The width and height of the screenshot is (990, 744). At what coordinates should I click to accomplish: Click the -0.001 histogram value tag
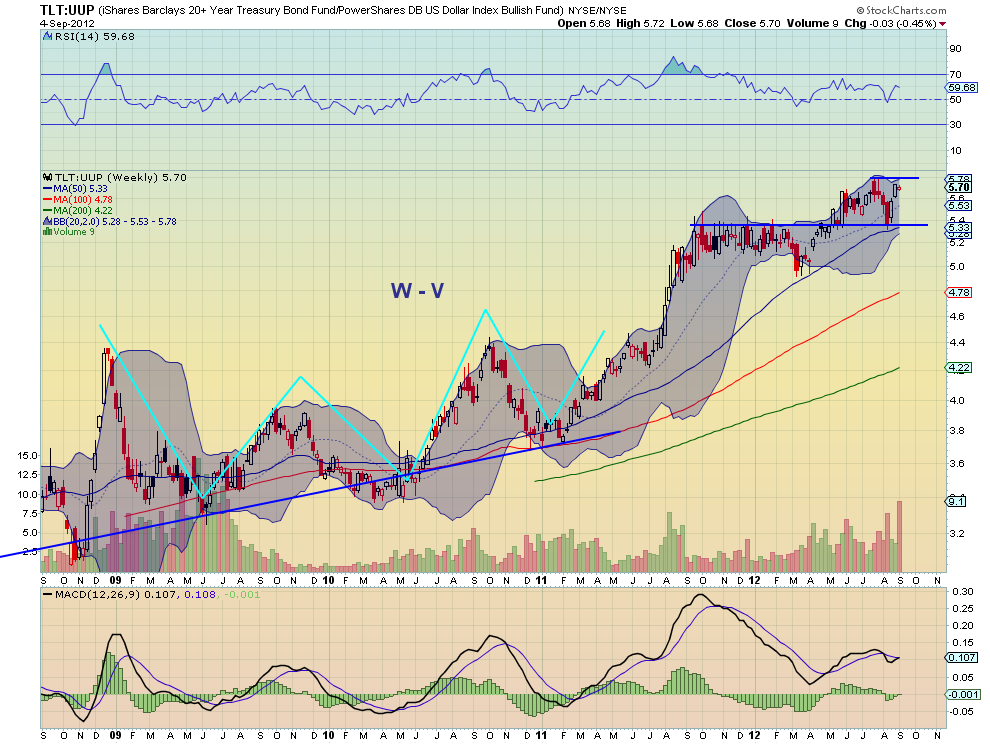963,695
